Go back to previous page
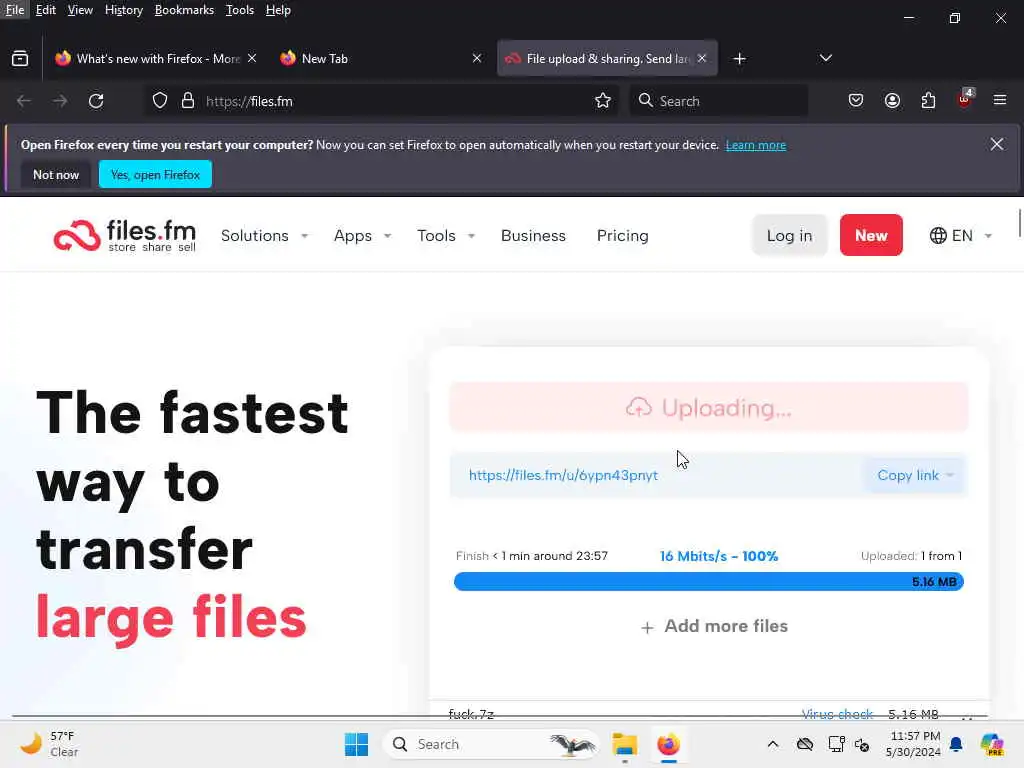This screenshot has width=1024, height=768. click(x=24, y=101)
